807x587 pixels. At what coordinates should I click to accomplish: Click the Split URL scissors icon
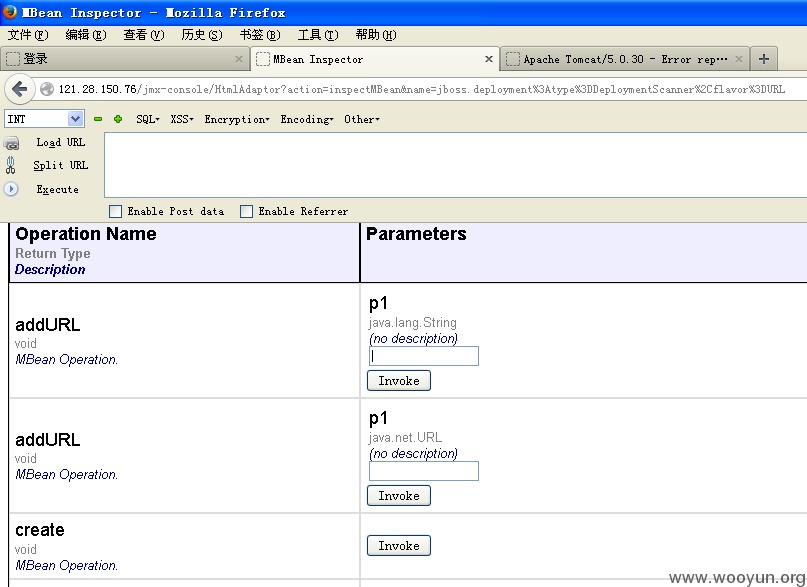(x=10, y=165)
